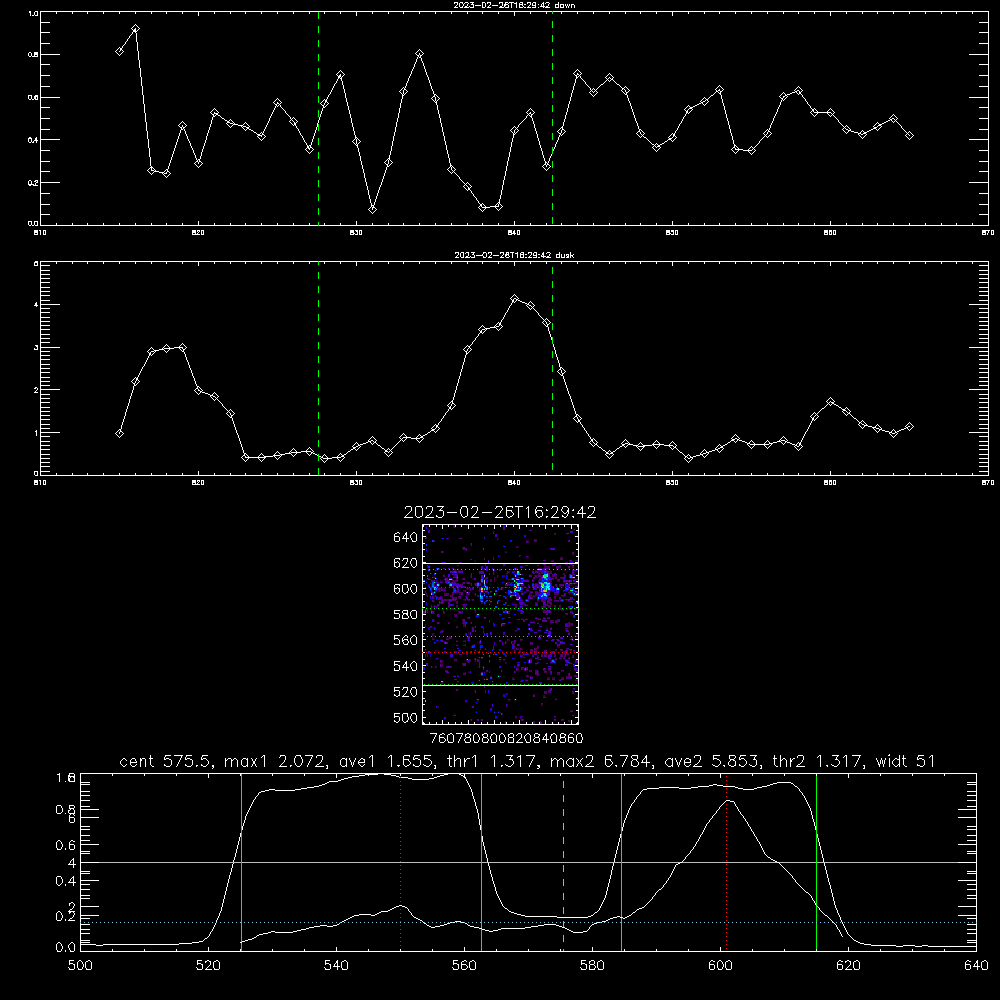This screenshot has height=1000, width=1000.
Task: Click the '760780800820840860' x-axis labels under the image
Action: [x=506, y=738]
